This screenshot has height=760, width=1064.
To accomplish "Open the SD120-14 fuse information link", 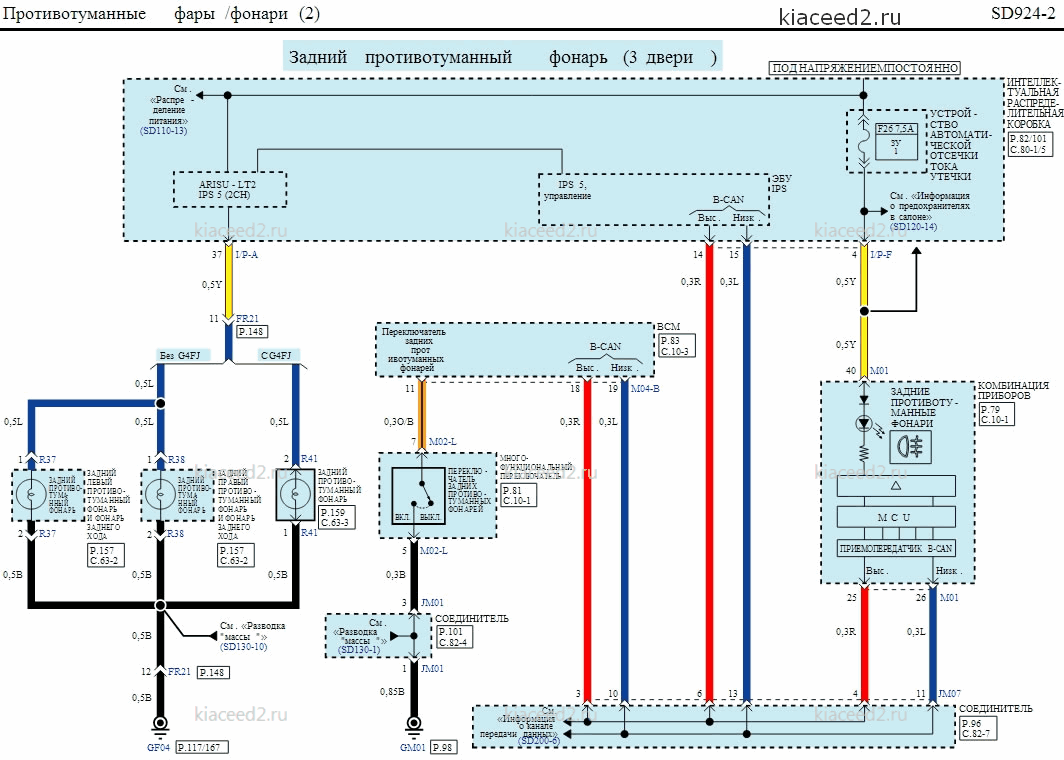I will click(913, 227).
